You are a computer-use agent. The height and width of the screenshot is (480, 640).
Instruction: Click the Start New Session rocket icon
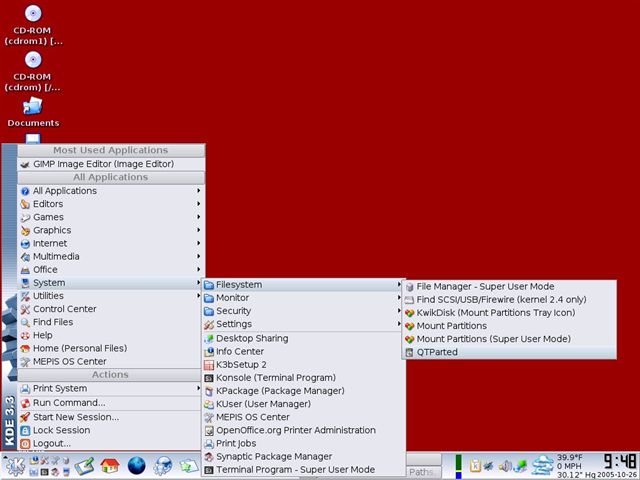click(x=25, y=417)
